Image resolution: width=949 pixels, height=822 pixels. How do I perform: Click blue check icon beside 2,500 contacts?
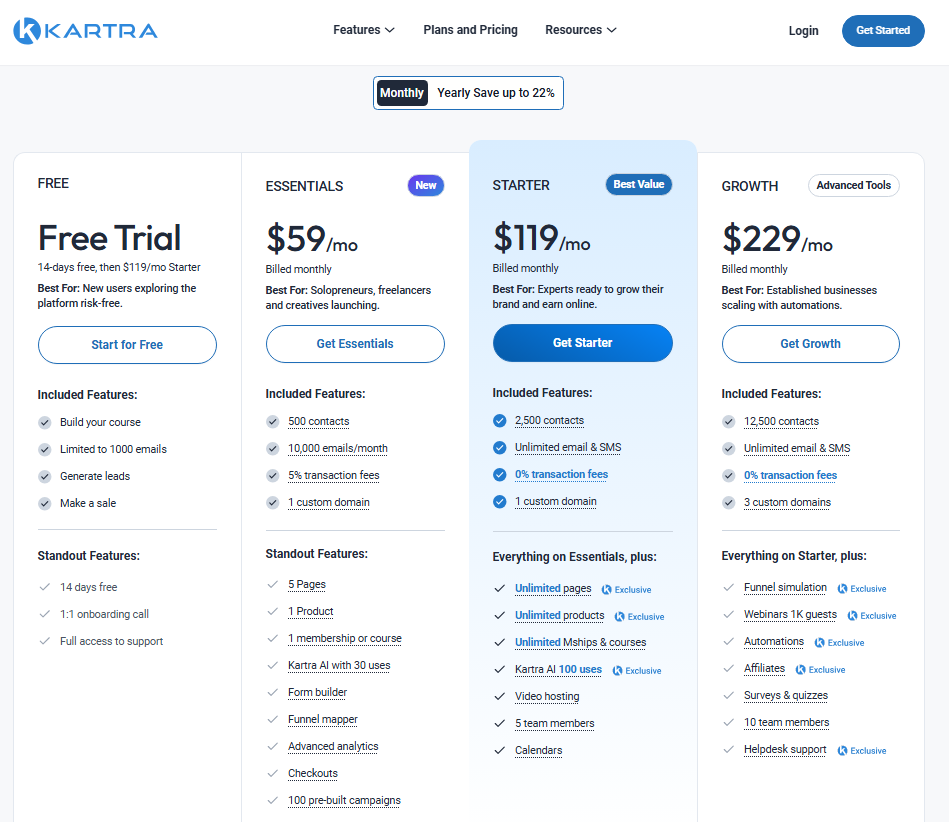[499, 420]
